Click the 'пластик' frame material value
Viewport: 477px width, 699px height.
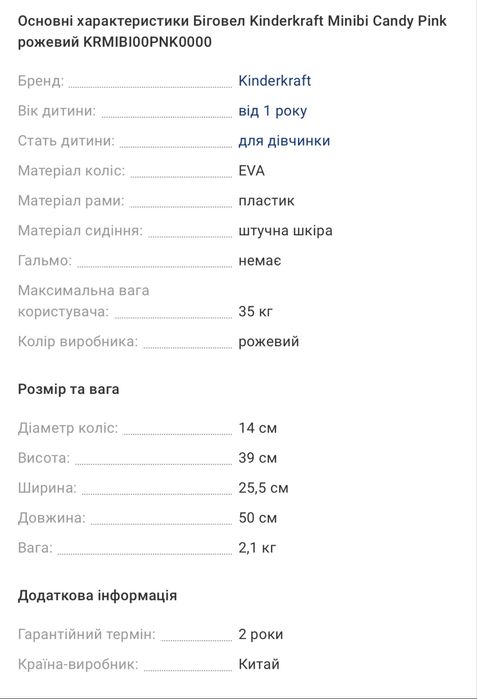coord(266,201)
